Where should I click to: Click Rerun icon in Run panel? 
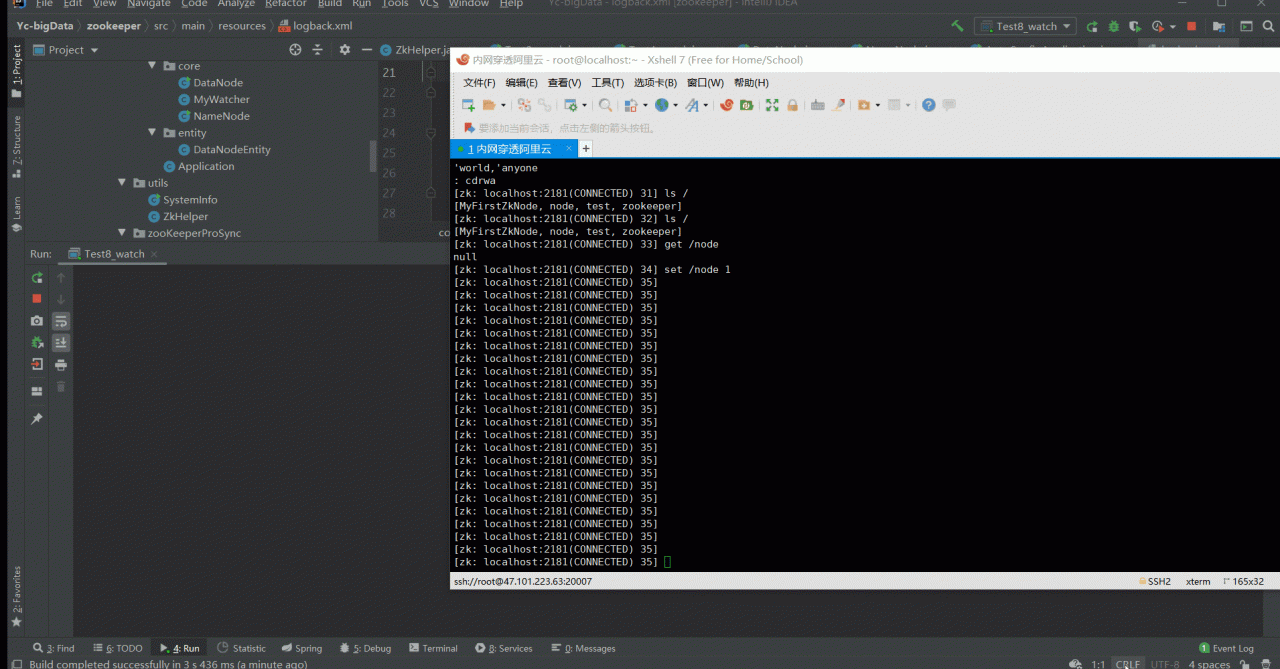tap(37, 278)
